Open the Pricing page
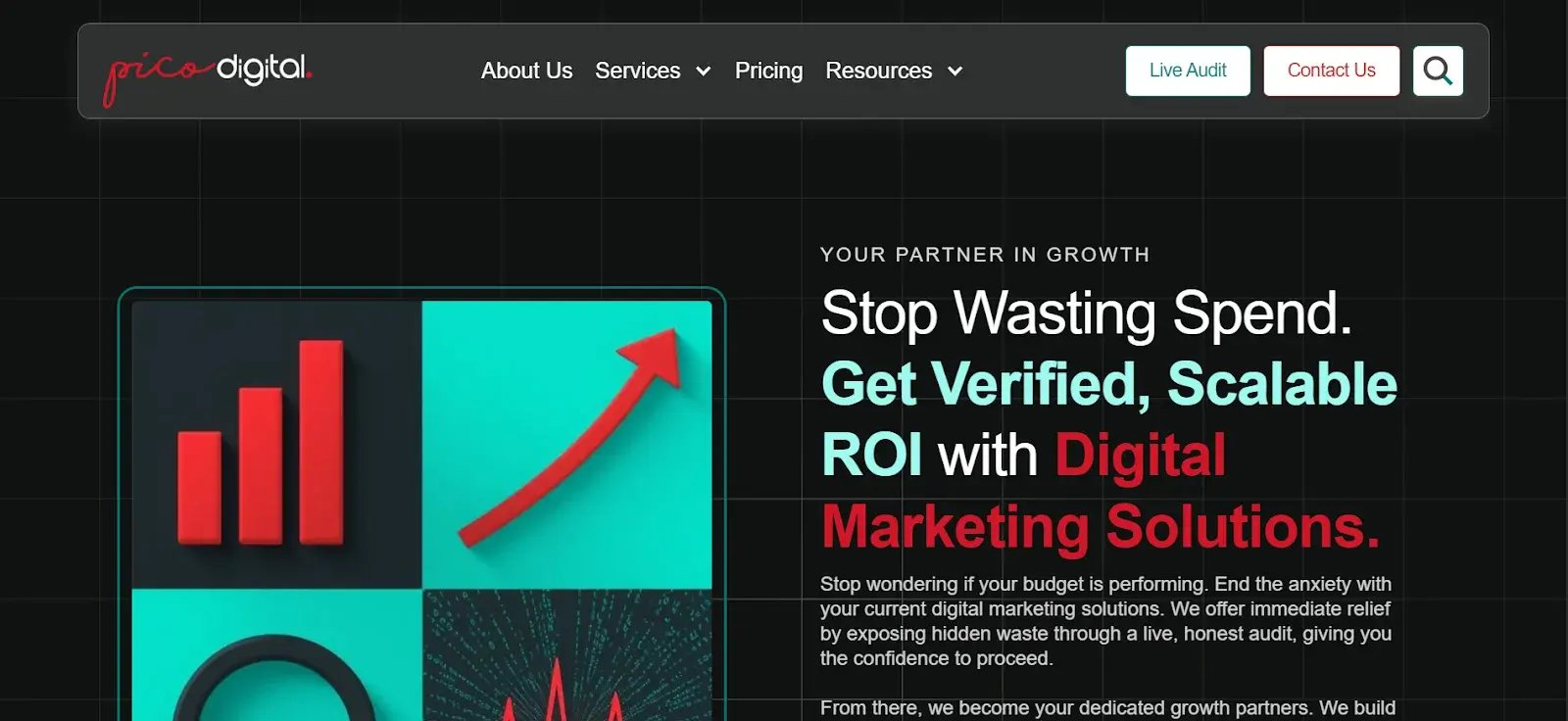1568x721 pixels. (768, 72)
